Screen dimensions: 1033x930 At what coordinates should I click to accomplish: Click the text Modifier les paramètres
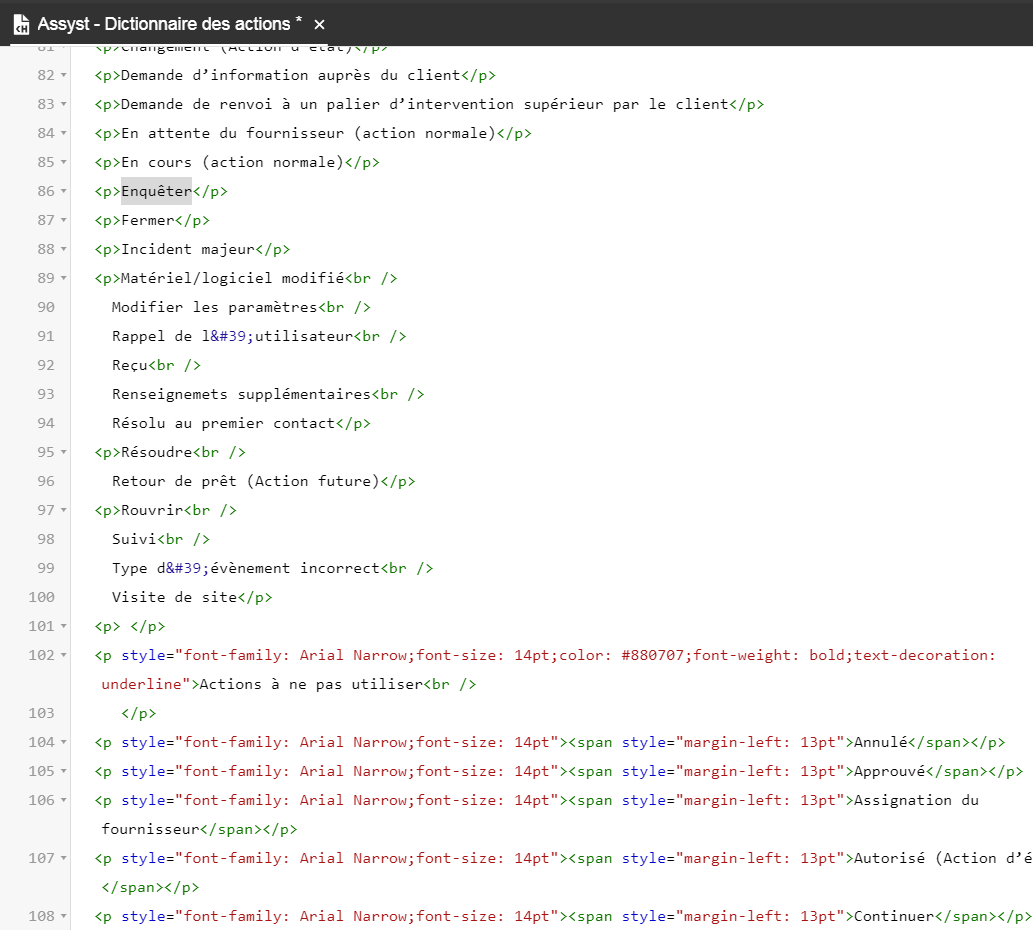[x=215, y=307]
